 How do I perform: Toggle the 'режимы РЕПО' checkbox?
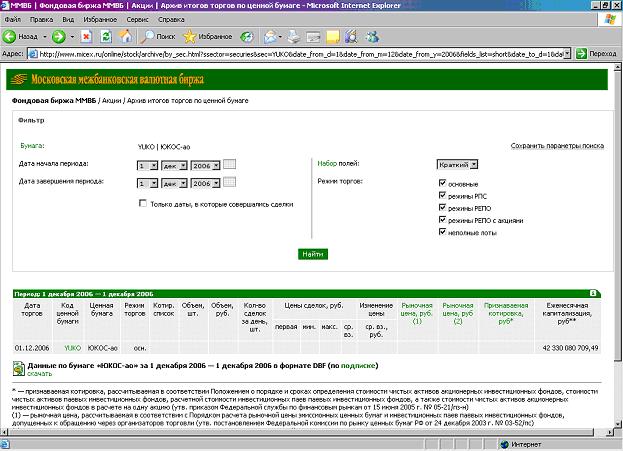point(442,207)
